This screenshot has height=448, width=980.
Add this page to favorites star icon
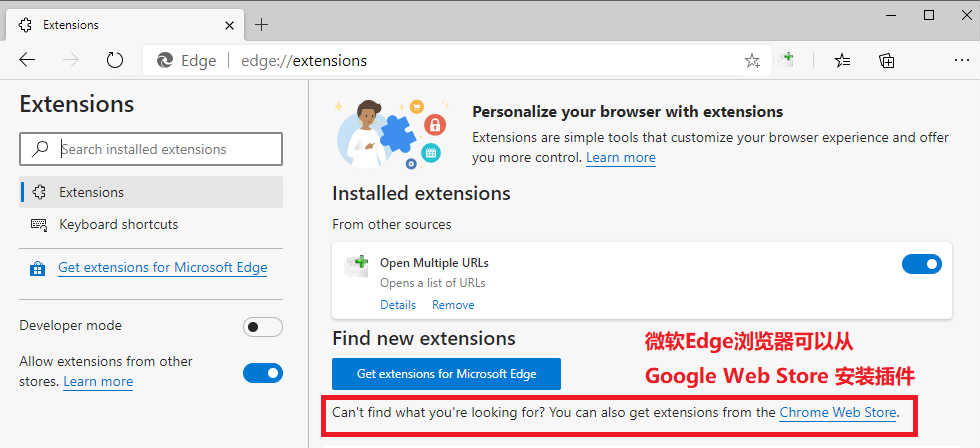click(x=752, y=61)
